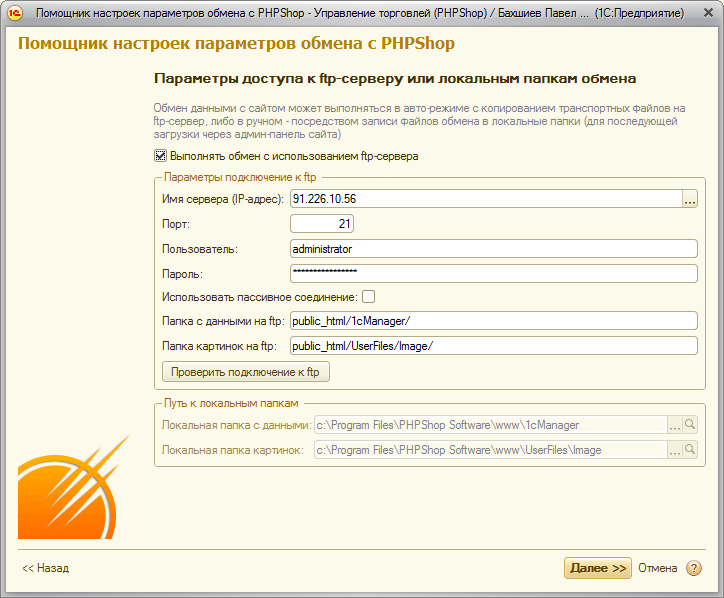Click ellipsis browse button for local data folder
The width and height of the screenshot is (724, 598).
pos(675,424)
